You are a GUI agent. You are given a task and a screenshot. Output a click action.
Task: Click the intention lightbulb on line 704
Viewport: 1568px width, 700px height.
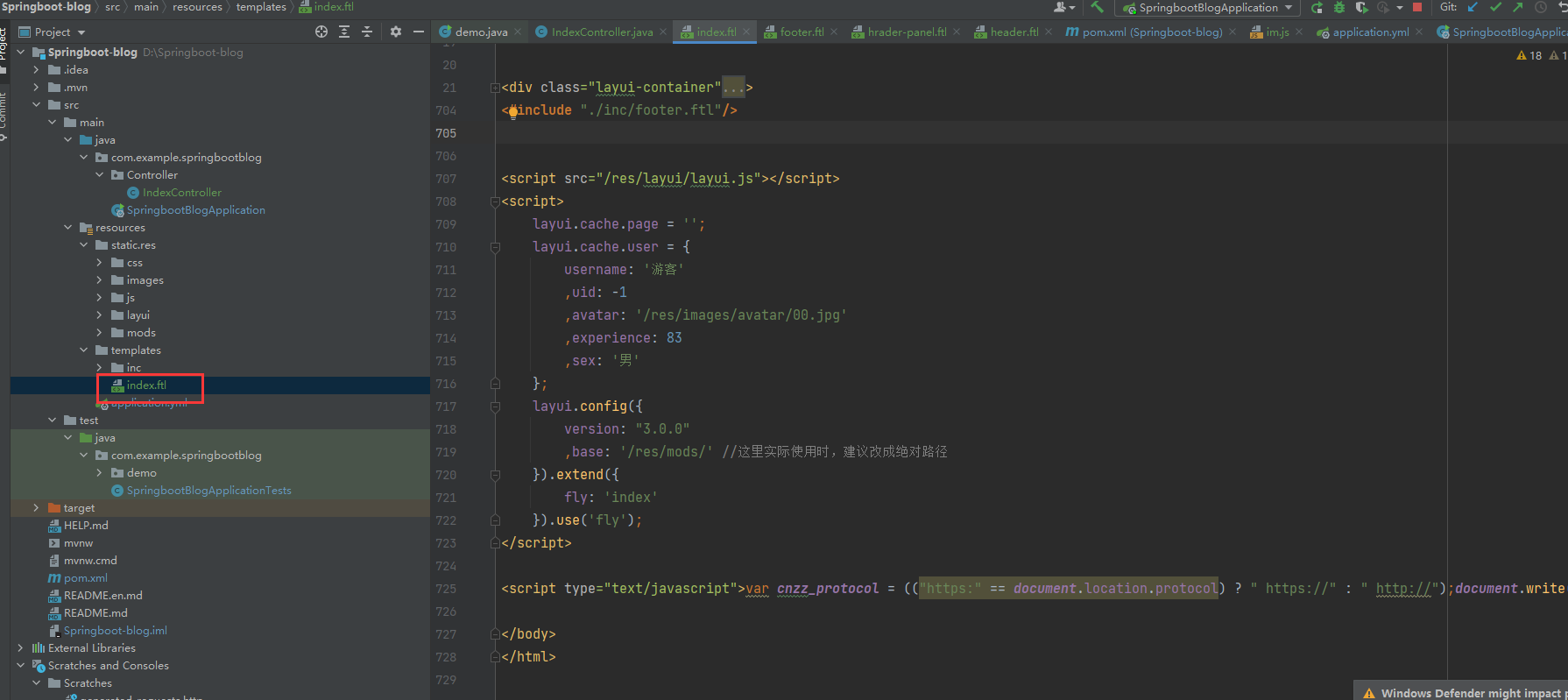point(513,111)
